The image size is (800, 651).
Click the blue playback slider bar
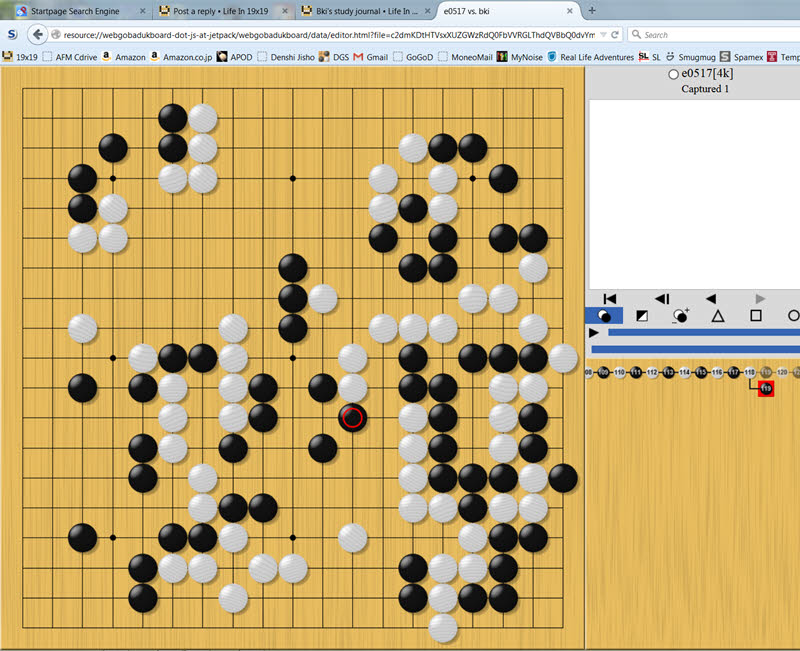pyautogui.click(x=700, y=332)
